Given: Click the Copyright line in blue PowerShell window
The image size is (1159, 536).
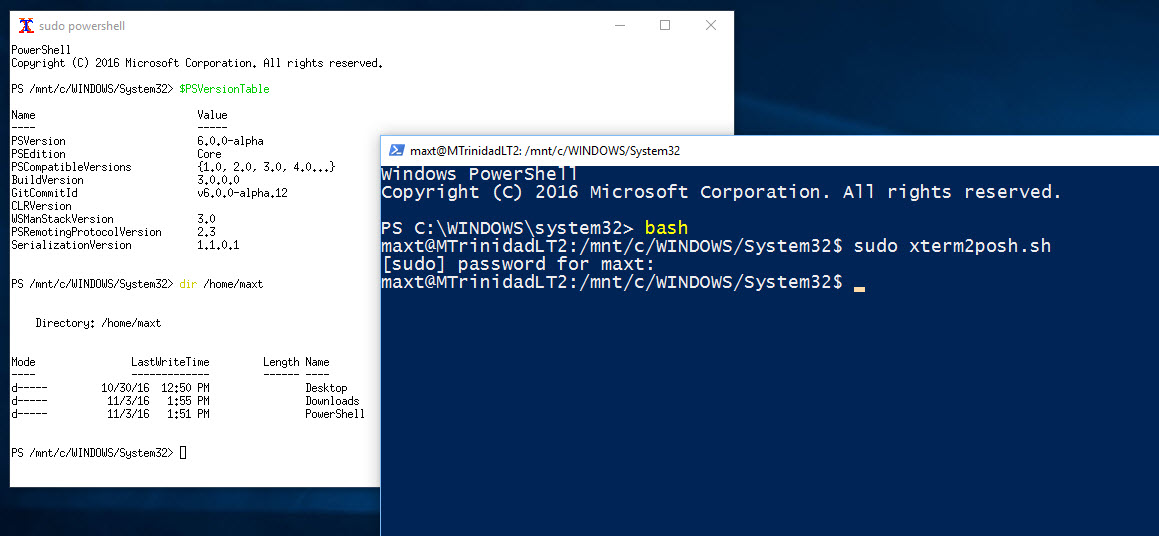Looking at the screenshot, I should pyautogui.click(x=721, y=192).
